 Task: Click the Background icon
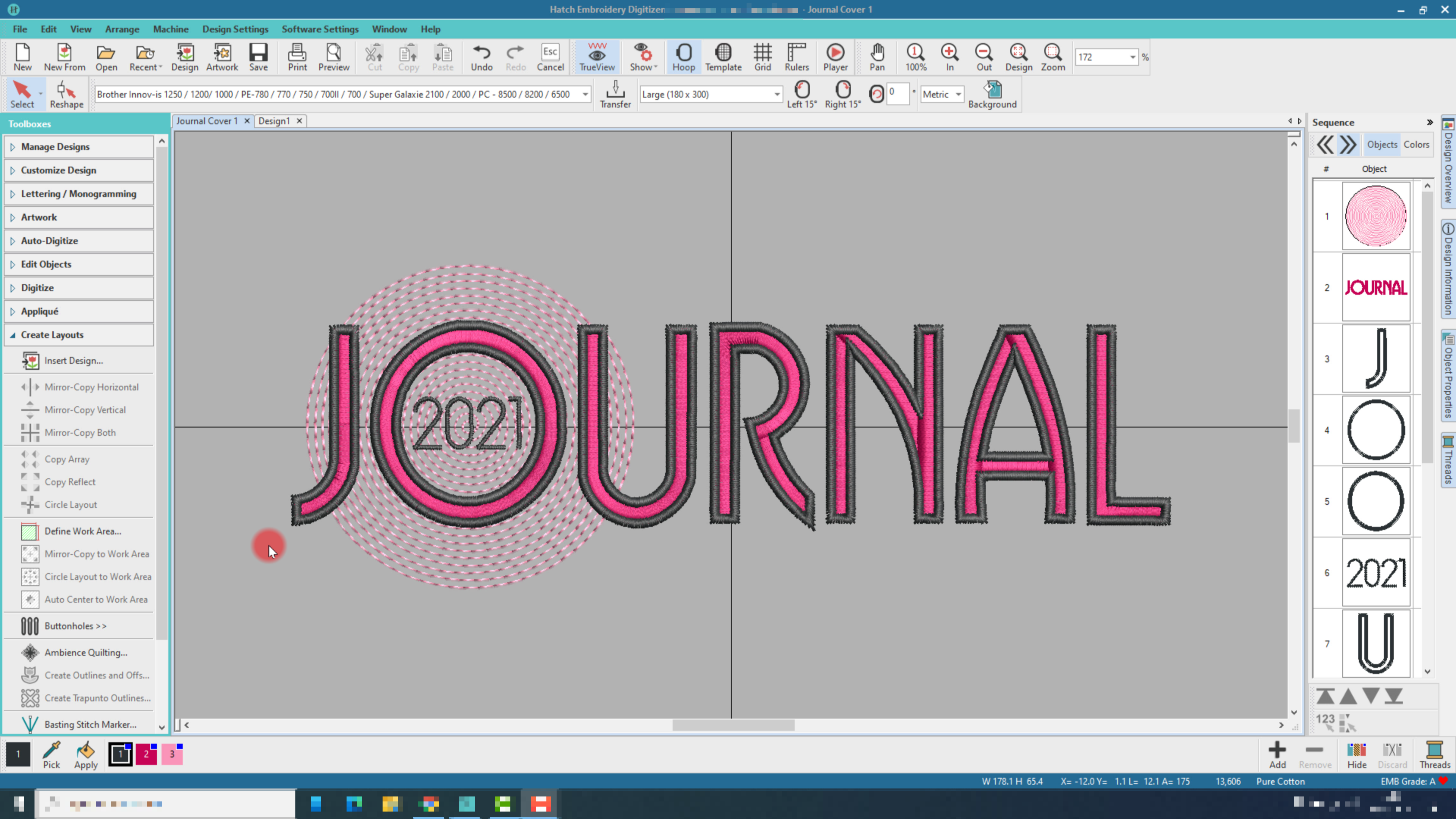pyautogui.click(x=992, y=94)
